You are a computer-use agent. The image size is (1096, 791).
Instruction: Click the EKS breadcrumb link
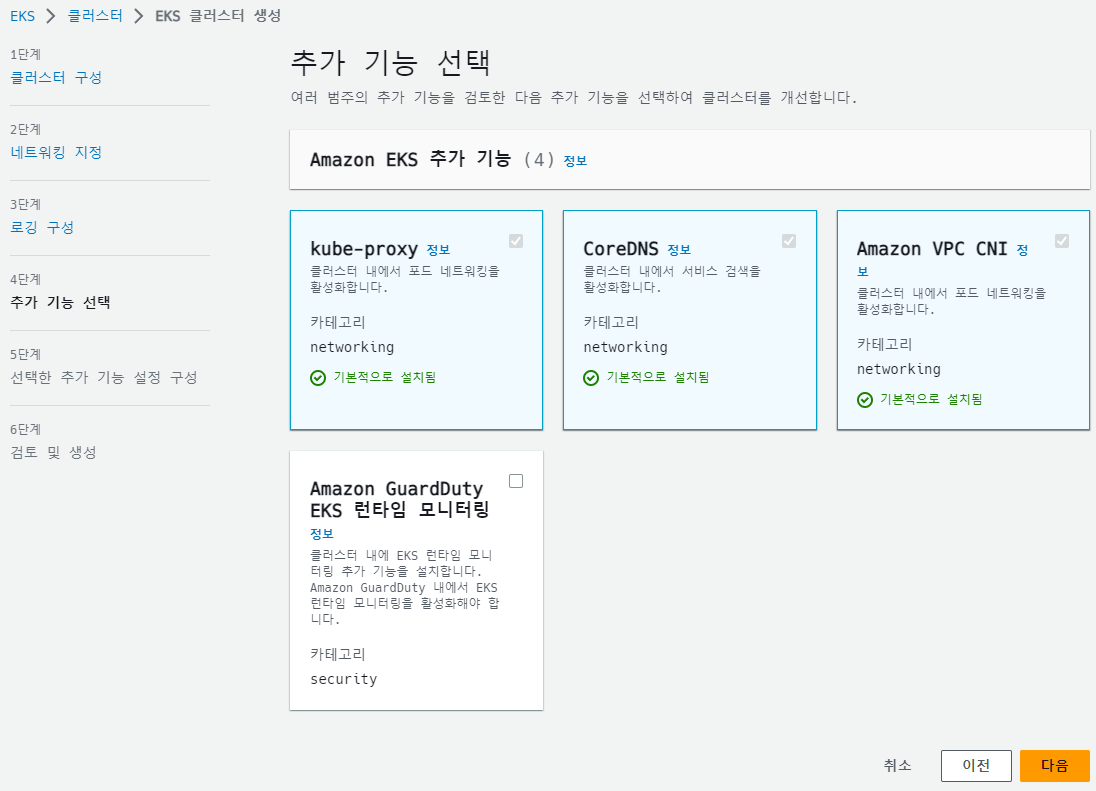(22, 16)
